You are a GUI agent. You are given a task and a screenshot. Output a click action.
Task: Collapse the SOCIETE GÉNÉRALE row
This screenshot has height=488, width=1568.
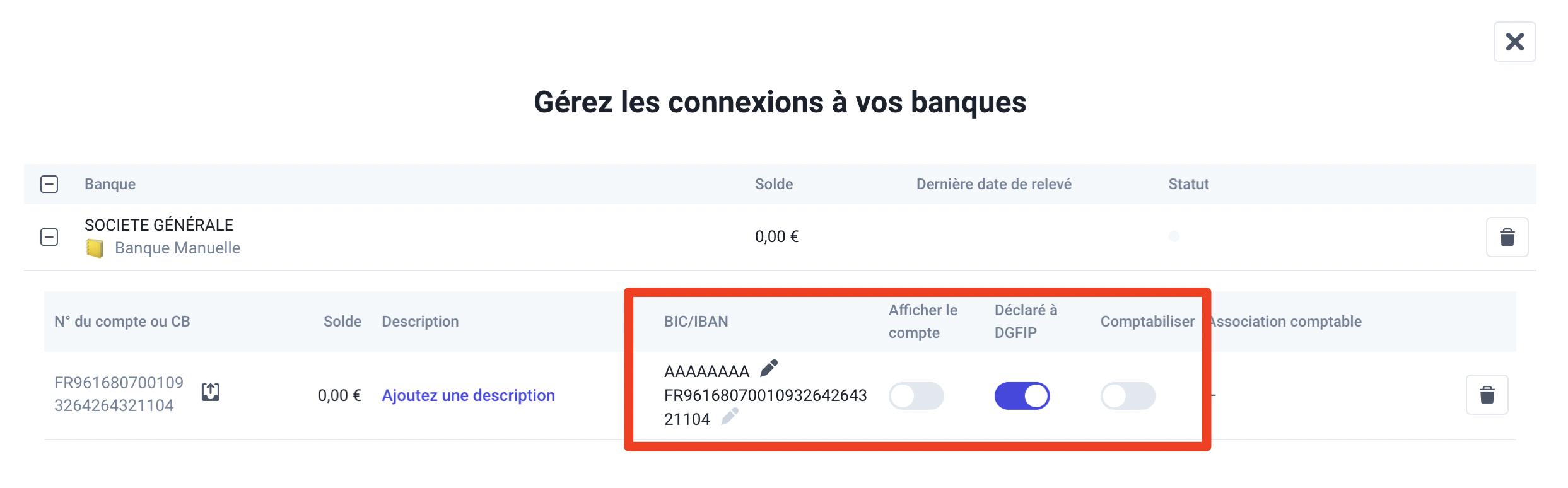(x=49, y=237)
